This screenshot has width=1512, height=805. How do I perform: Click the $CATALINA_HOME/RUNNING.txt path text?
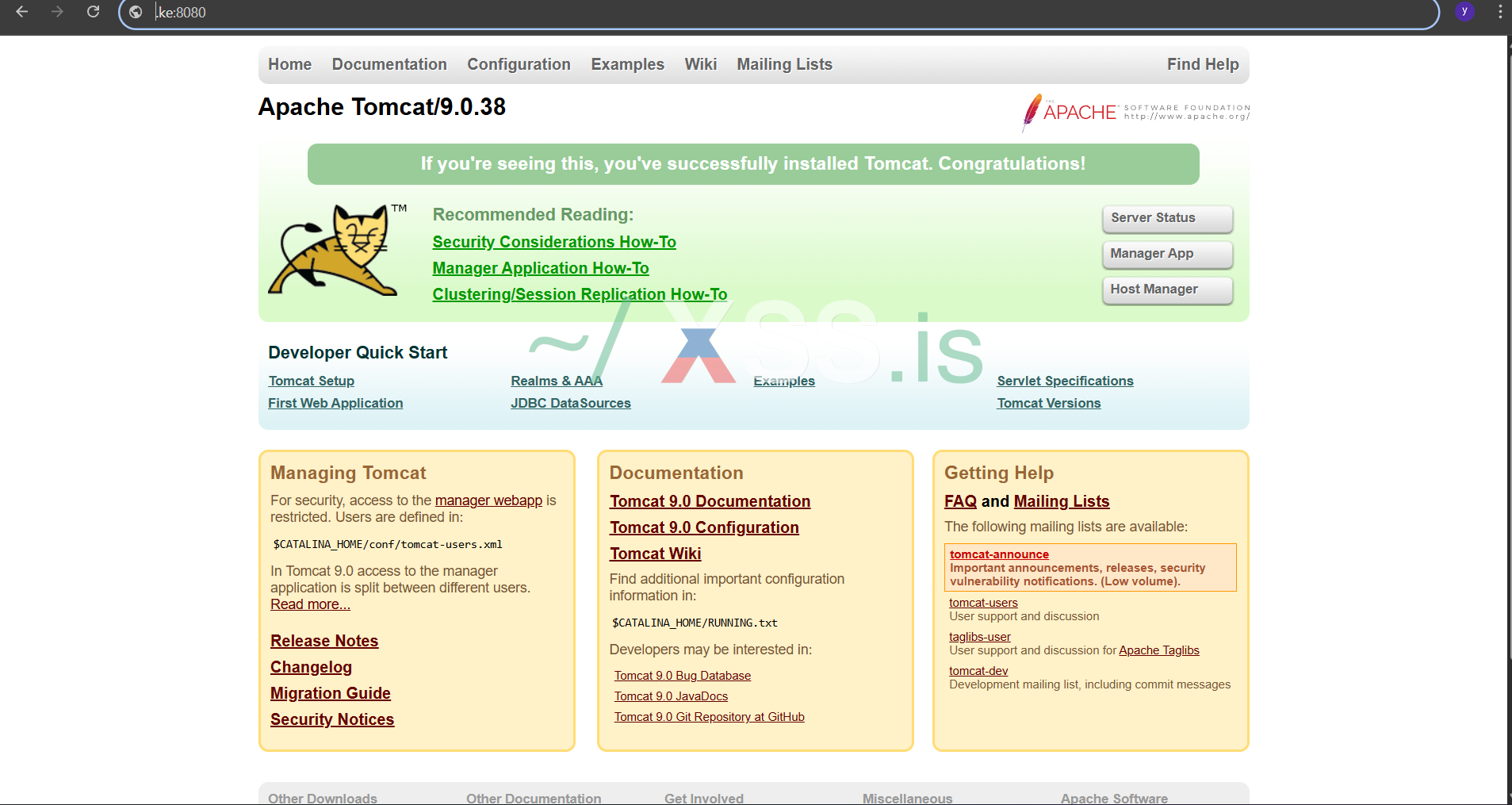[x=695, y=623]
